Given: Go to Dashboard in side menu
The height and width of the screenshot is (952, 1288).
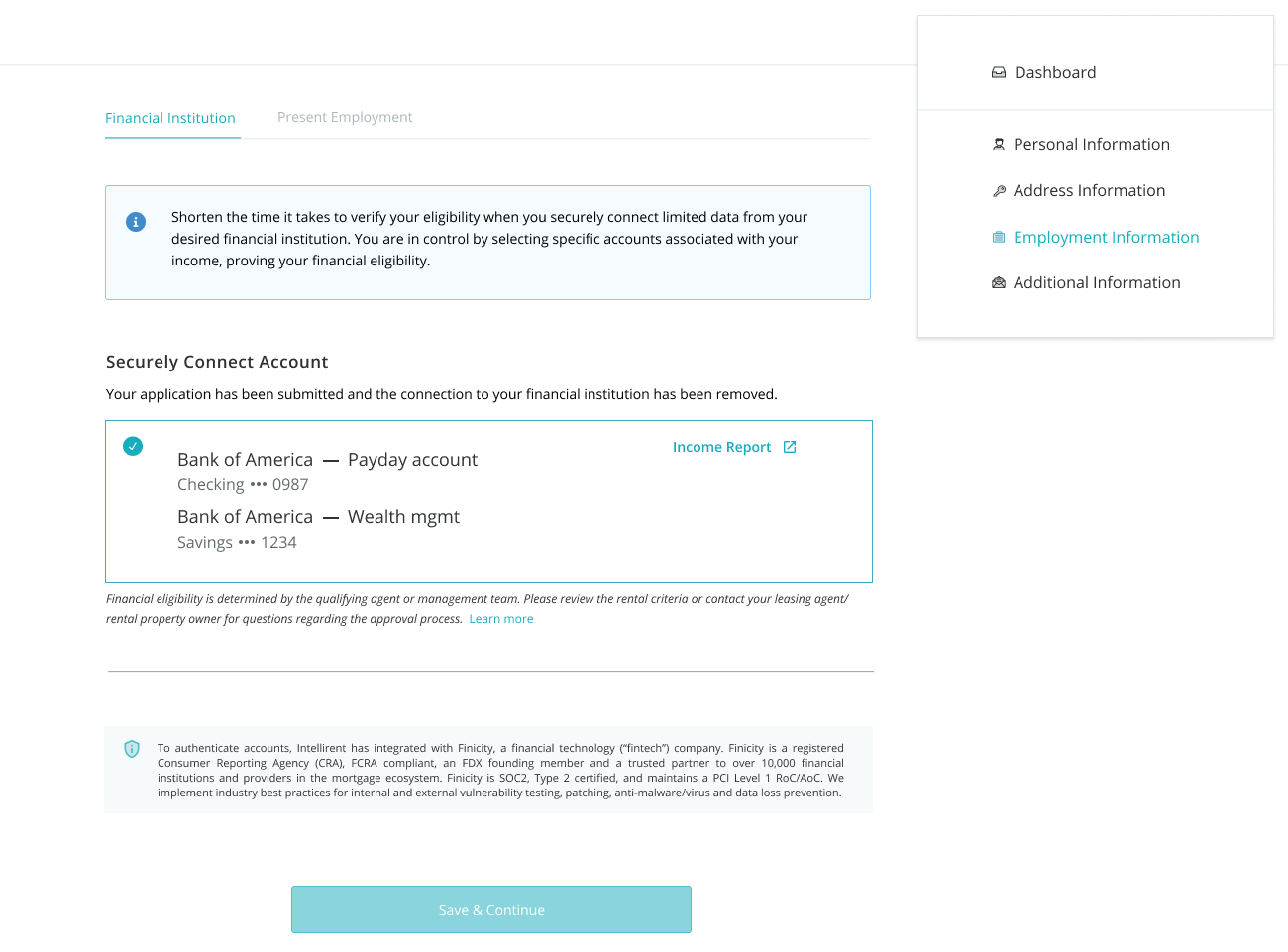Looking at the screenshot, I should [x=1055, y=73].
